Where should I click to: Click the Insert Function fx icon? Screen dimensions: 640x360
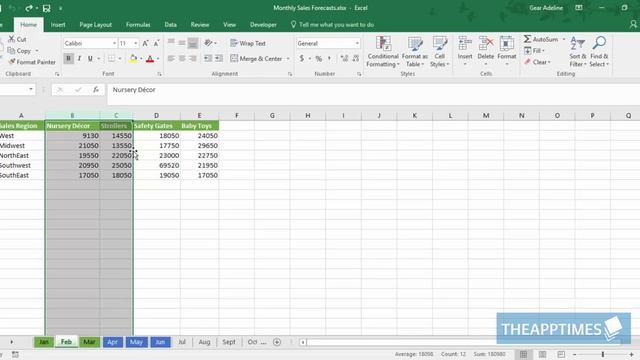[96, 89]
